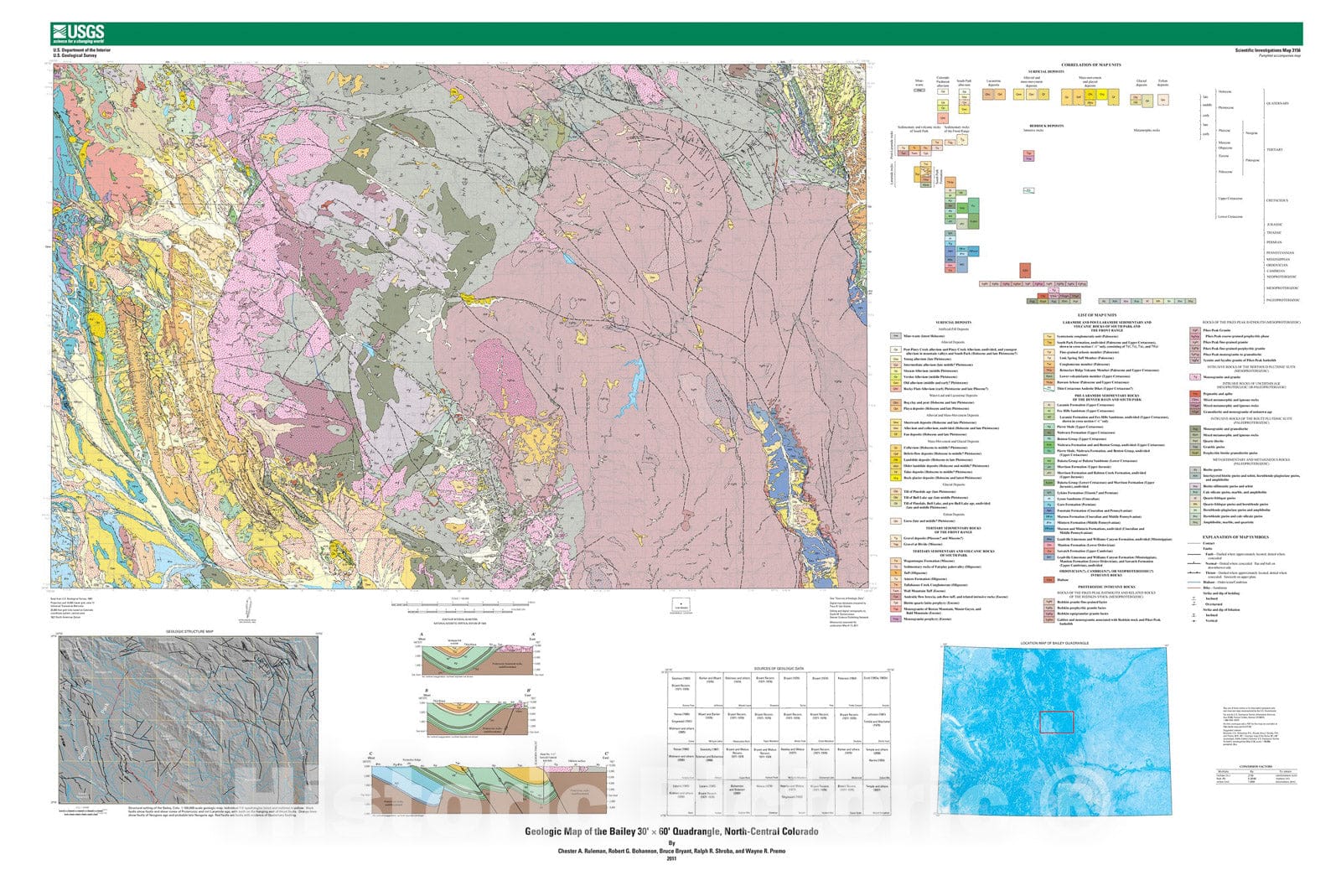Click the north arrow declination diagram below the map
Viewport: 1341px width, 896px height.
248,609
